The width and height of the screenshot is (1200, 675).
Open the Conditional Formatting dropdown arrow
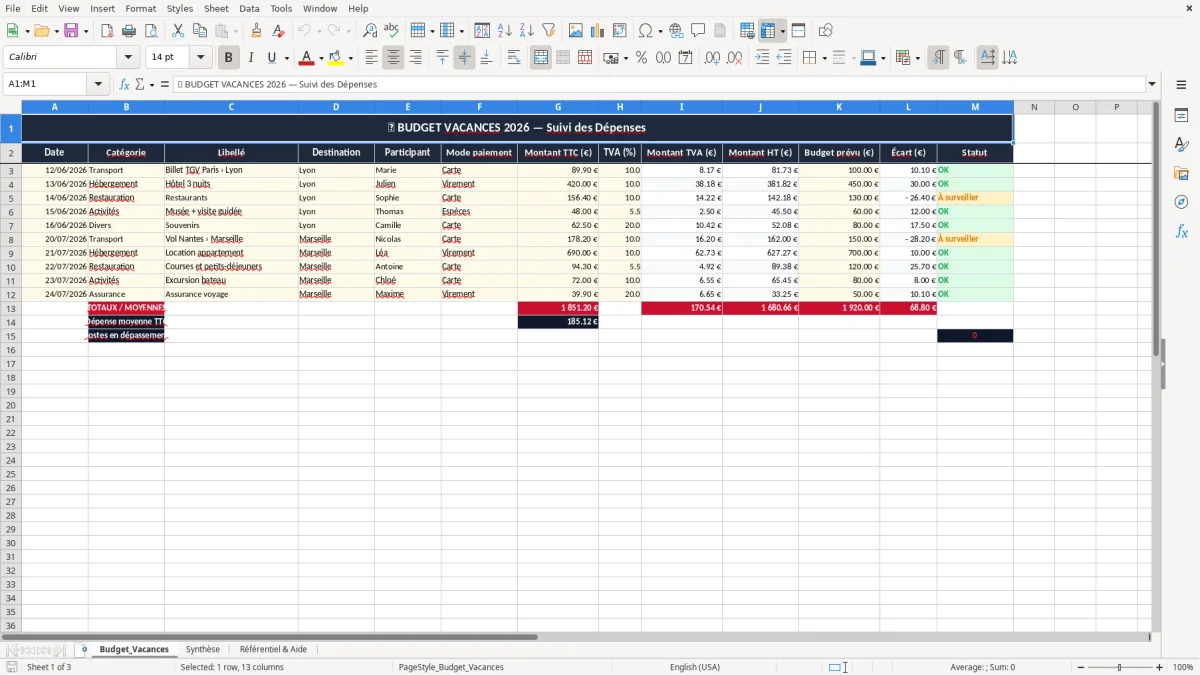tap(917, 58)
